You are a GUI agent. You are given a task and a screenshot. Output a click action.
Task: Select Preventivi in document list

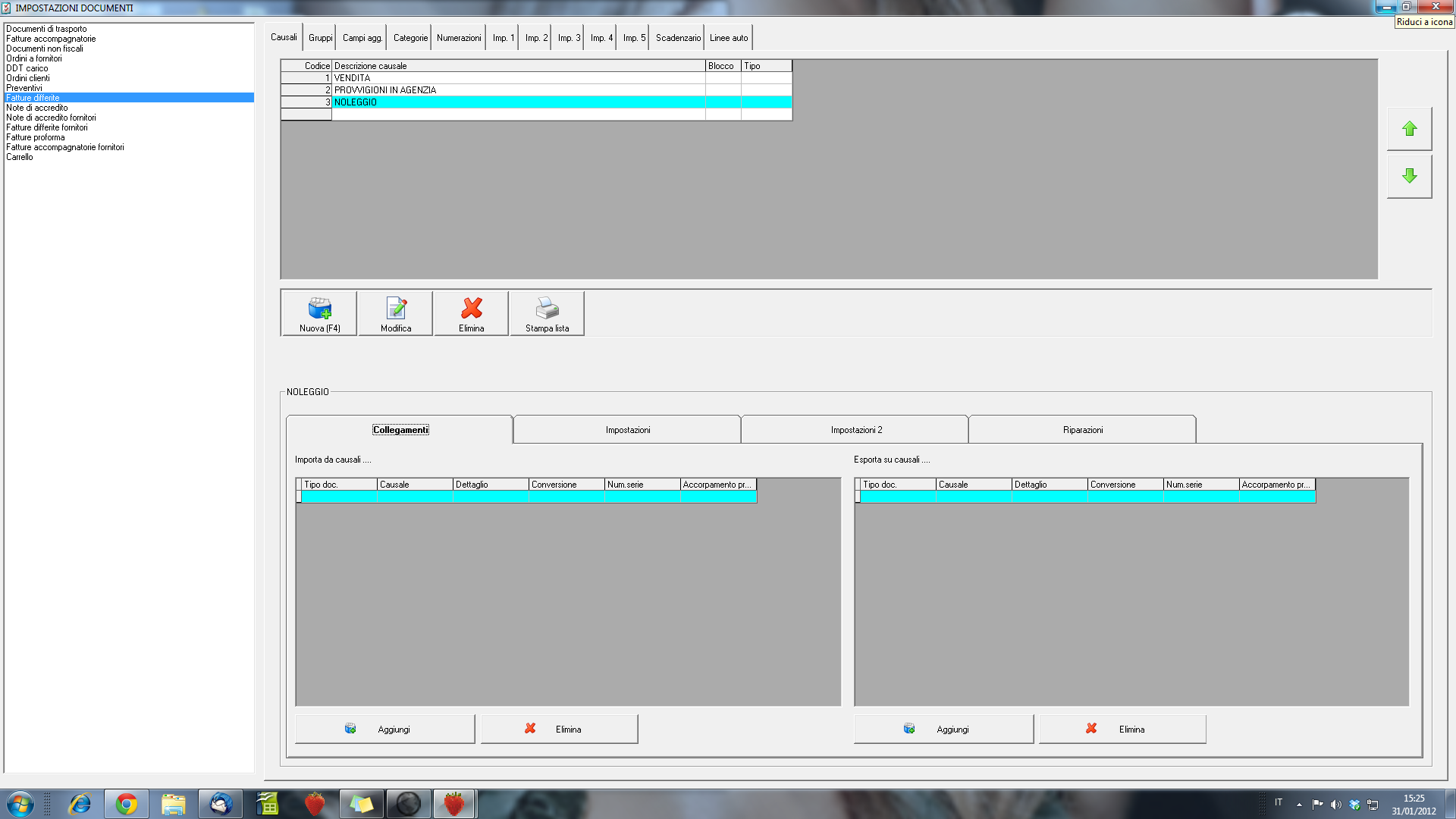[24, 88]
